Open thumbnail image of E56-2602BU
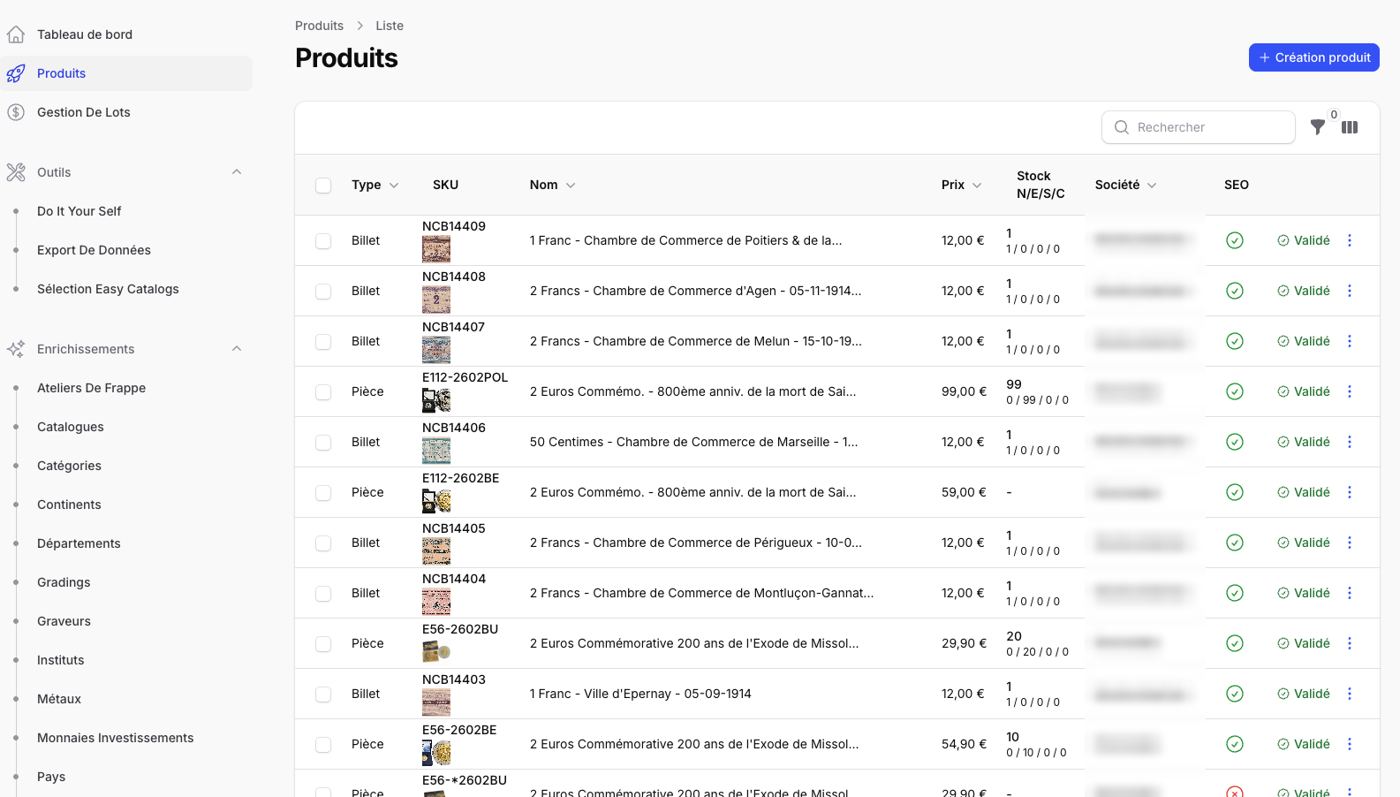Screen dimensions: 1400x797 pyautogui.click(x=436, y=651)
